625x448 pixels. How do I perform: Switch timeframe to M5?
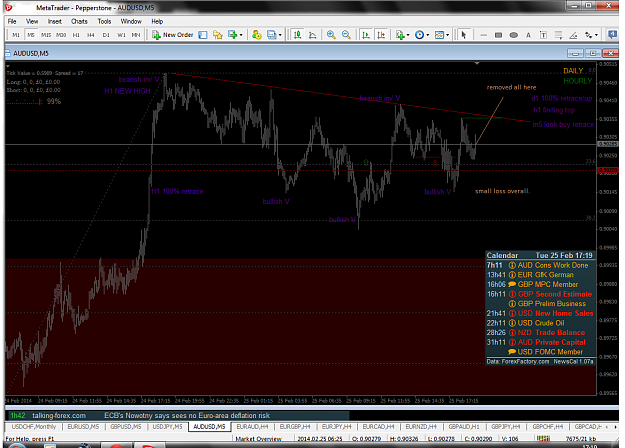click(31, 35)
